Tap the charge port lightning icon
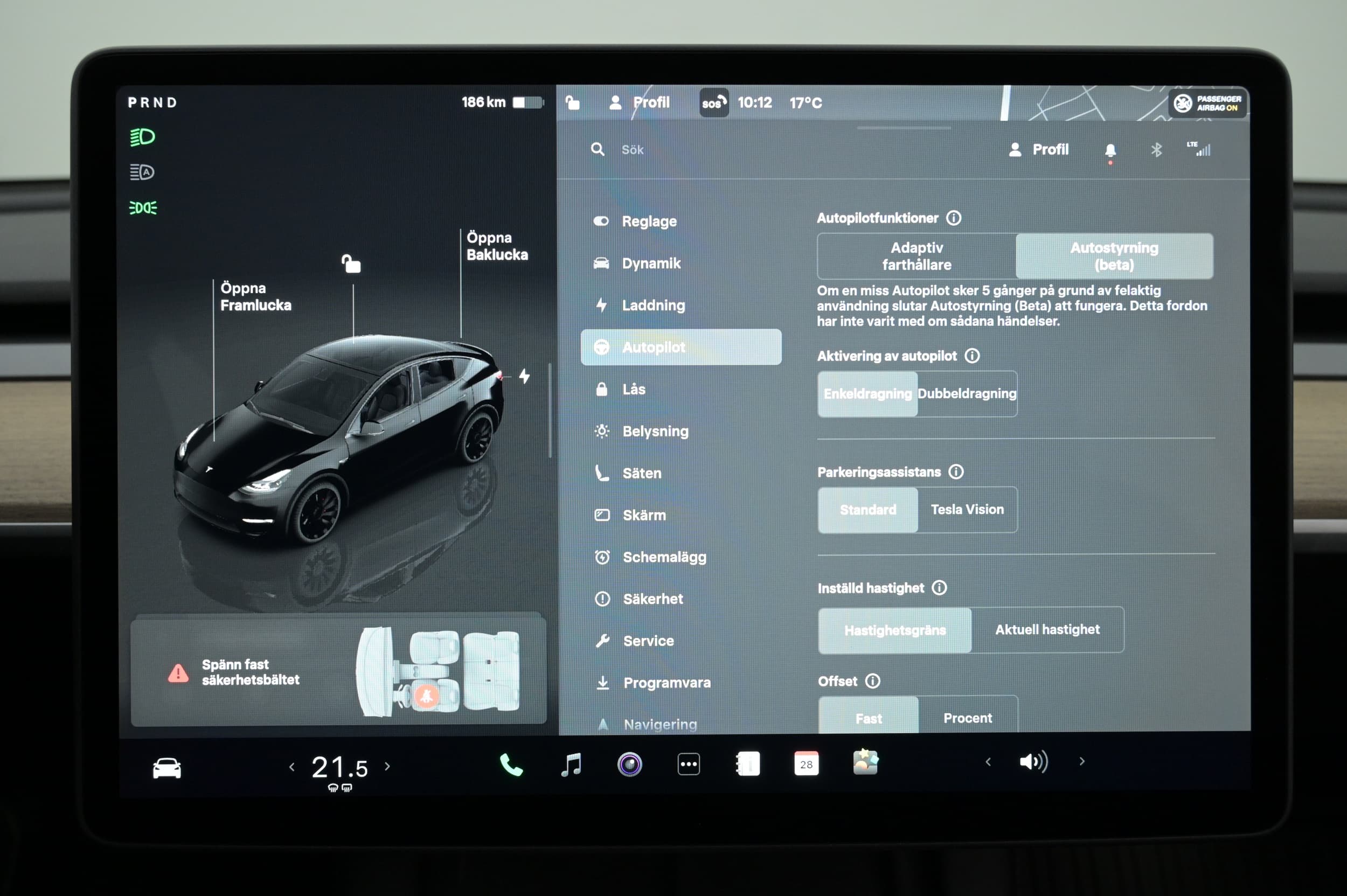1347x896 pixels. [524, 376]
